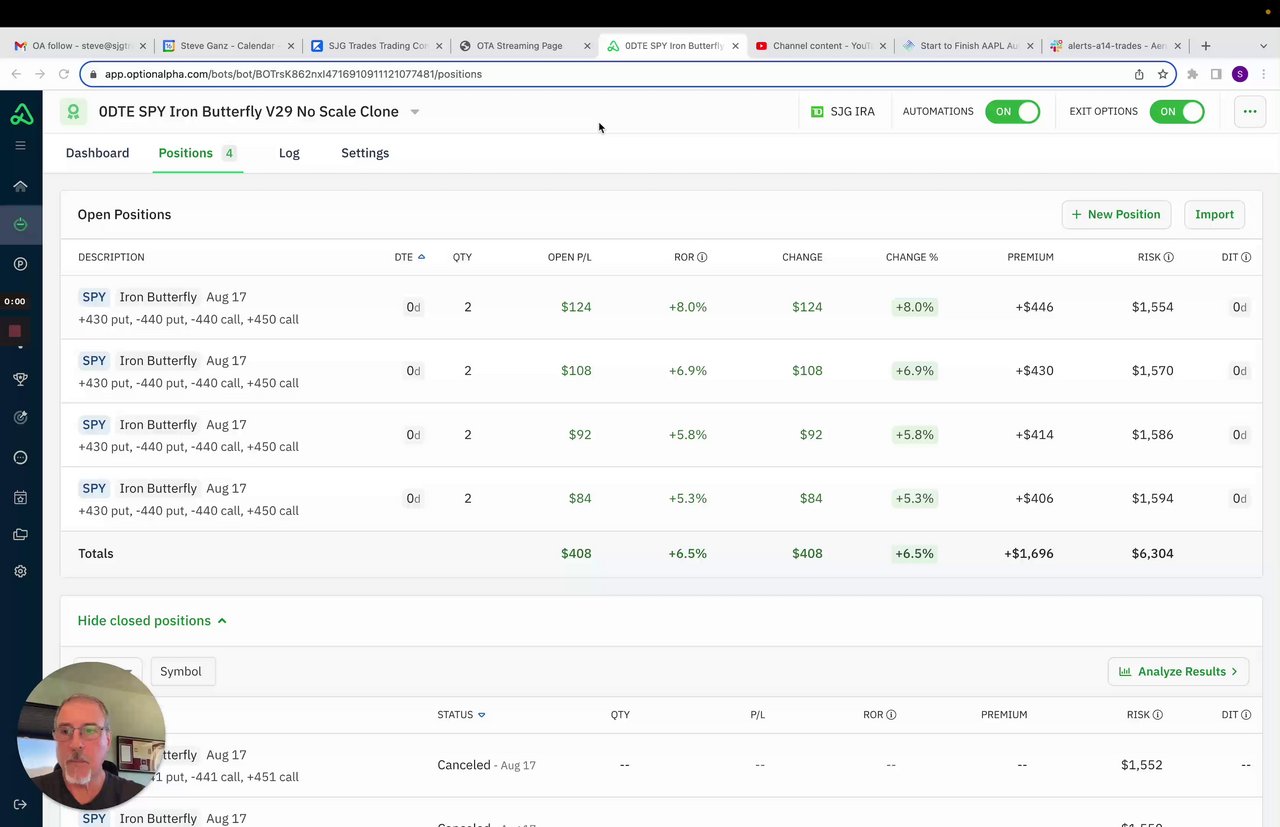The height and width of the screenshot is (827, 1280).
Task: Click the DIT info icon in the Open Positions header
Action: pos(1246,257)
